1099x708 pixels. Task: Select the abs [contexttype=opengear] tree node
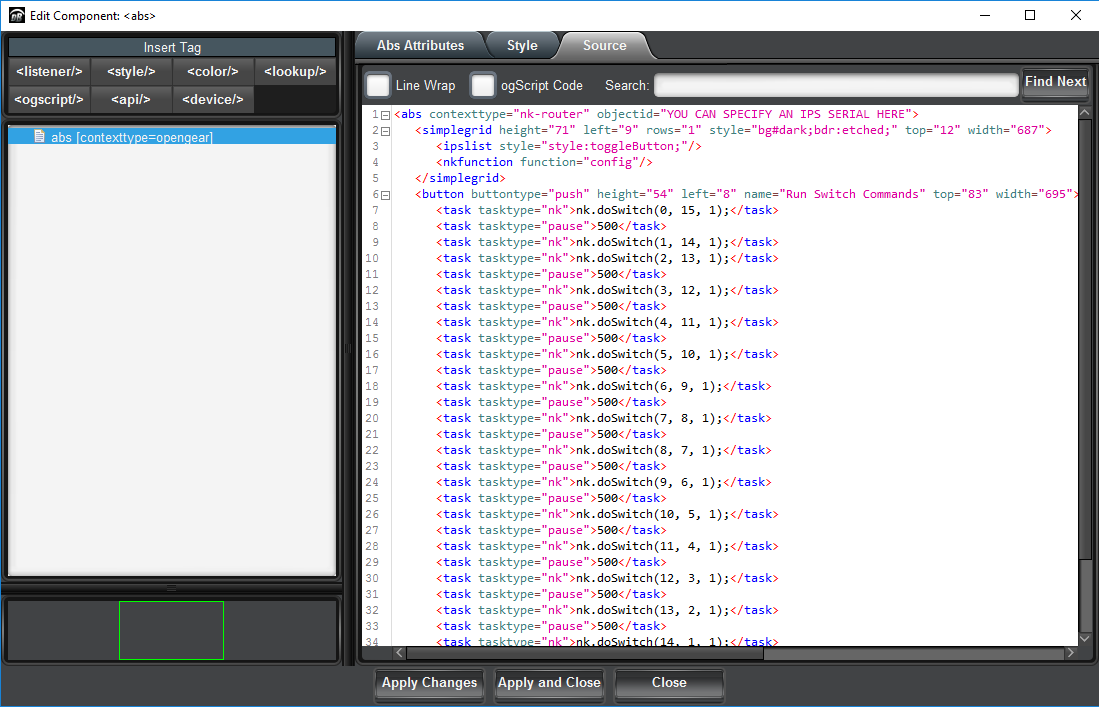coord(172,137)
